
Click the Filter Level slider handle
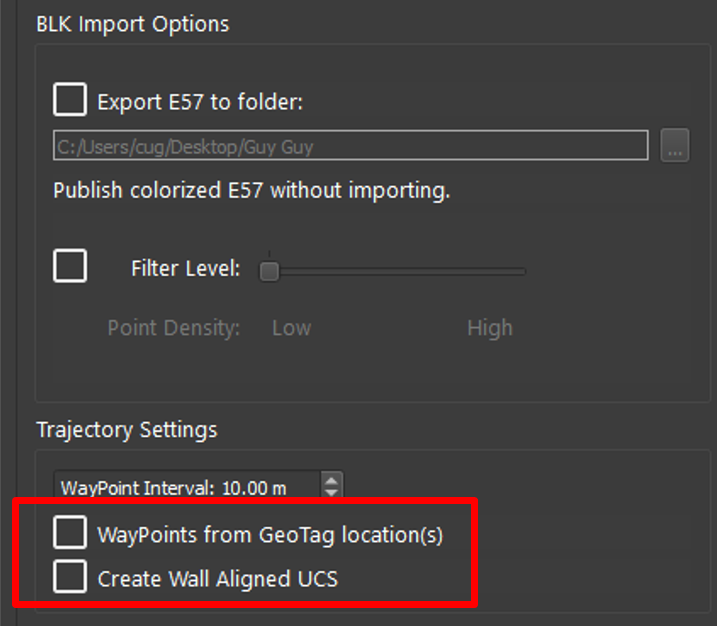pyautogui.click(x=269, y=270)
